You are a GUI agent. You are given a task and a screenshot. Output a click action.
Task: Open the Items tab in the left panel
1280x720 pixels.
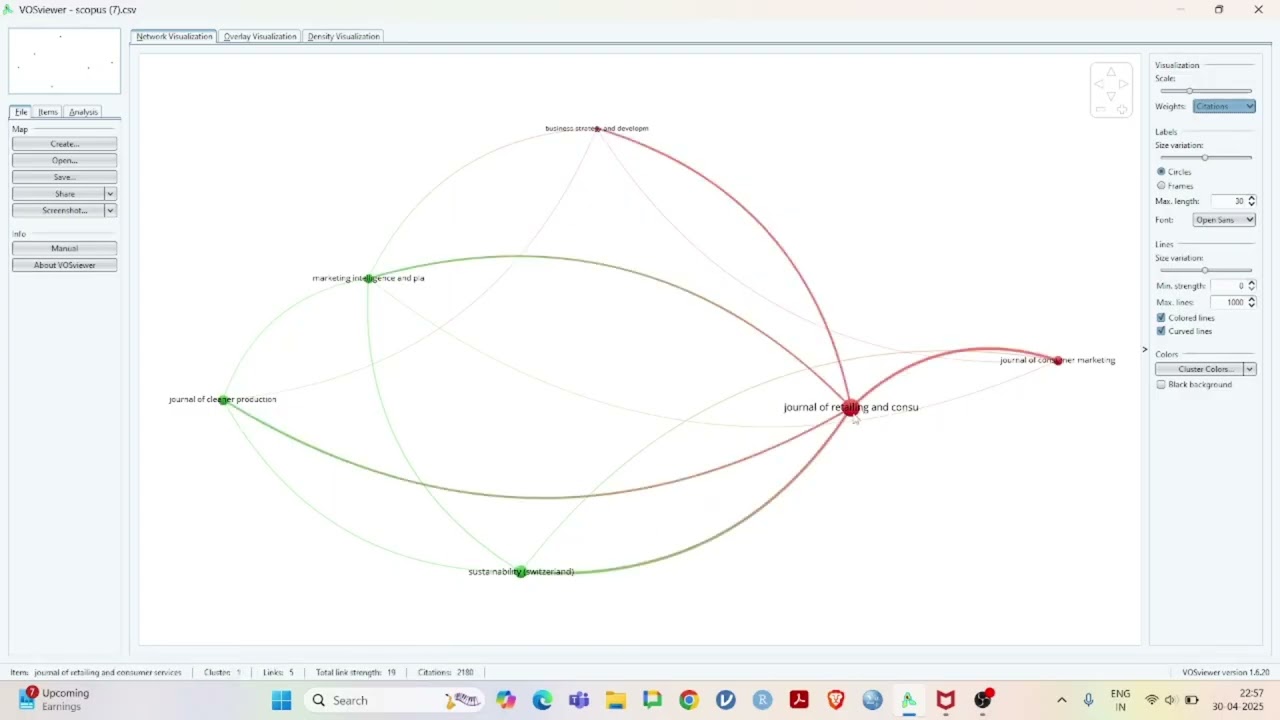pyautogui.click(x=48, y=112)
